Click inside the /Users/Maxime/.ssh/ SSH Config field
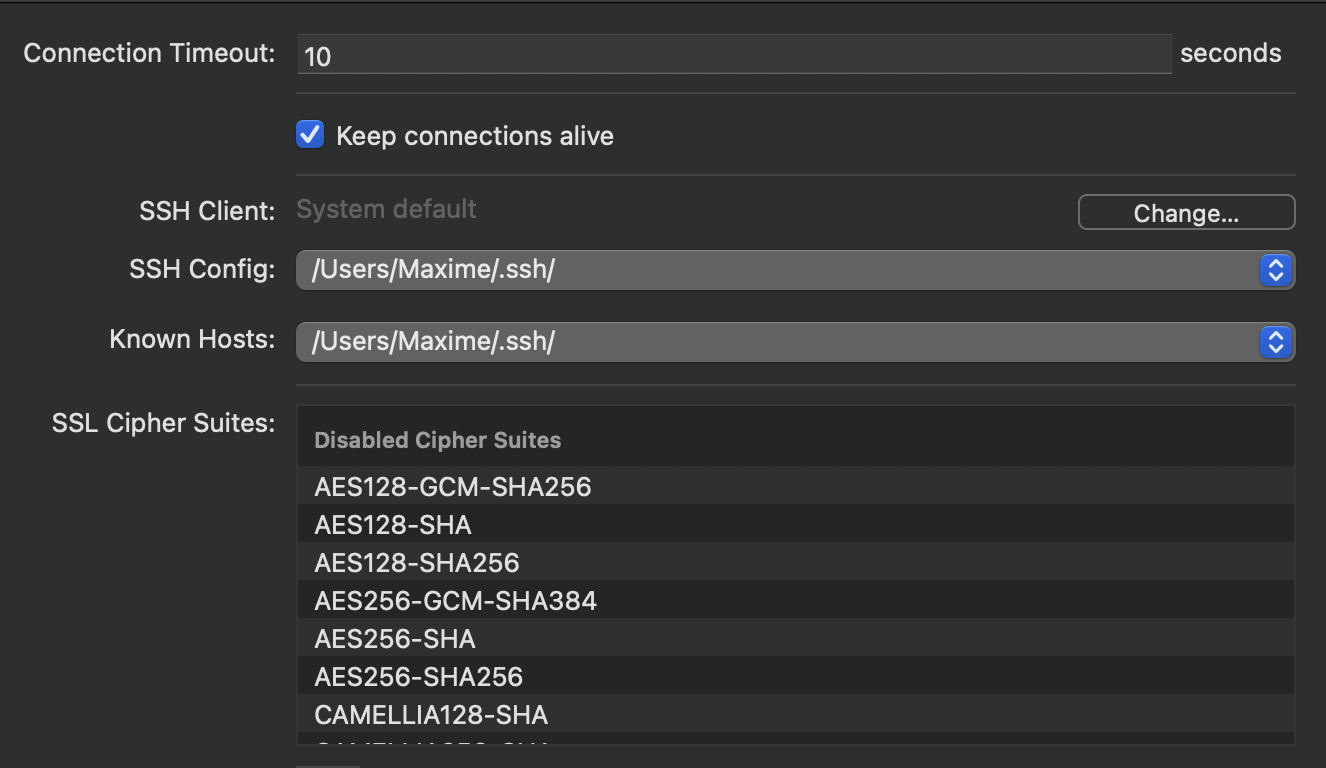This screenshot has height=768, width=1326. coord(700,270)
